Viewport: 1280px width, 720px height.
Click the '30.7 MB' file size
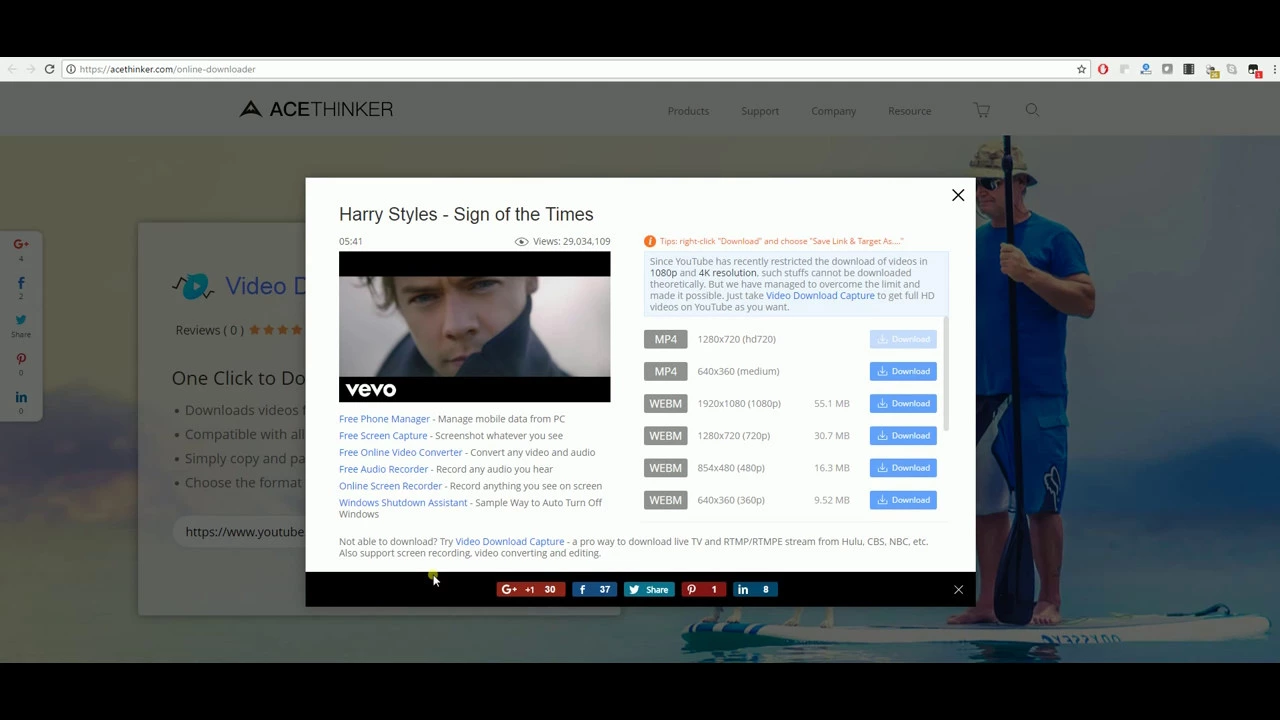[832, 436]
